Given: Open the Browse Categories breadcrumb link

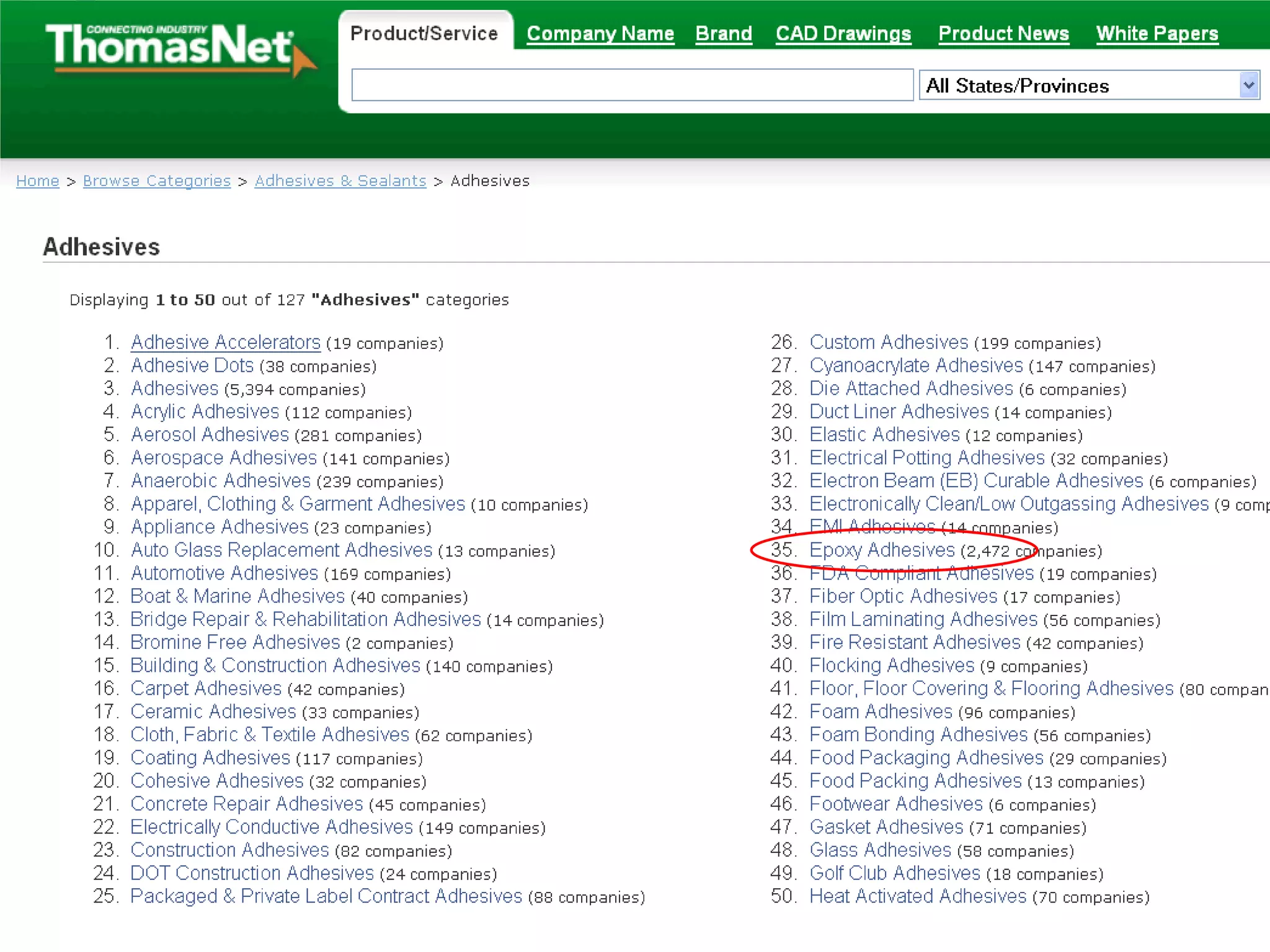Looking at the screenshot, I should [156, 181].
